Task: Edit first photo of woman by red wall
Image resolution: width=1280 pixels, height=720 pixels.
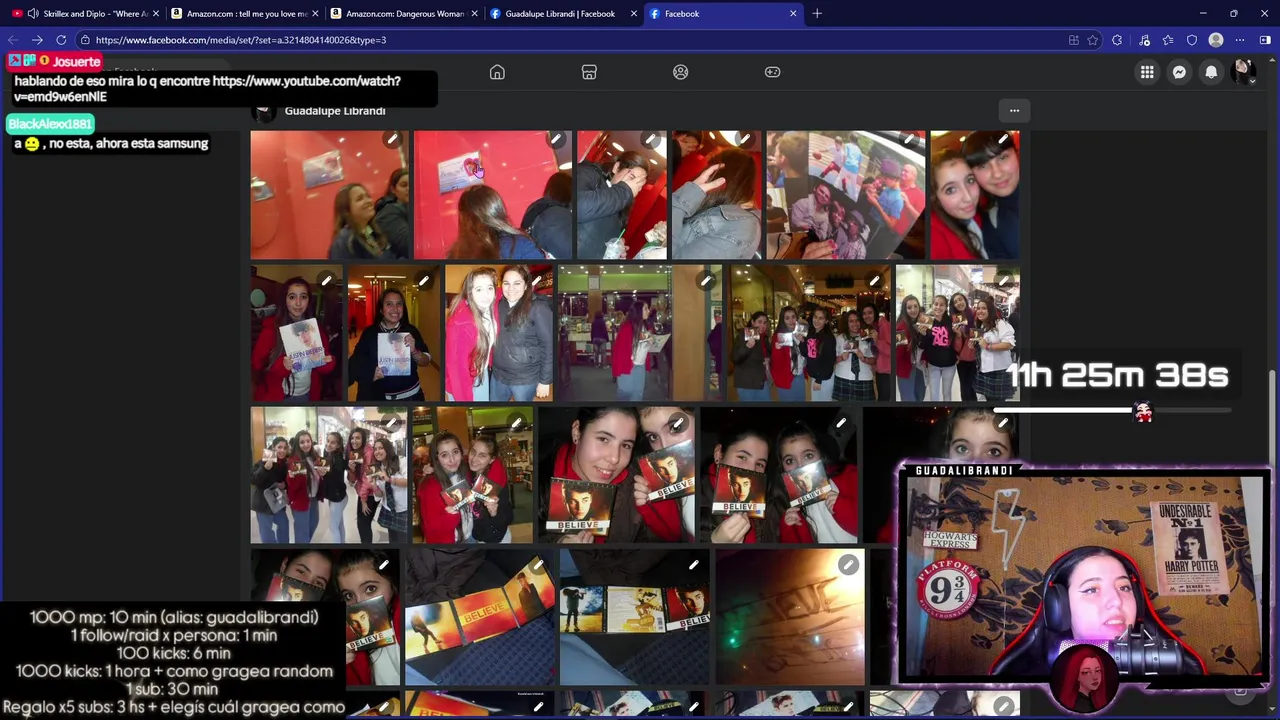Action: pyautogui.click(x=392, y=140)
